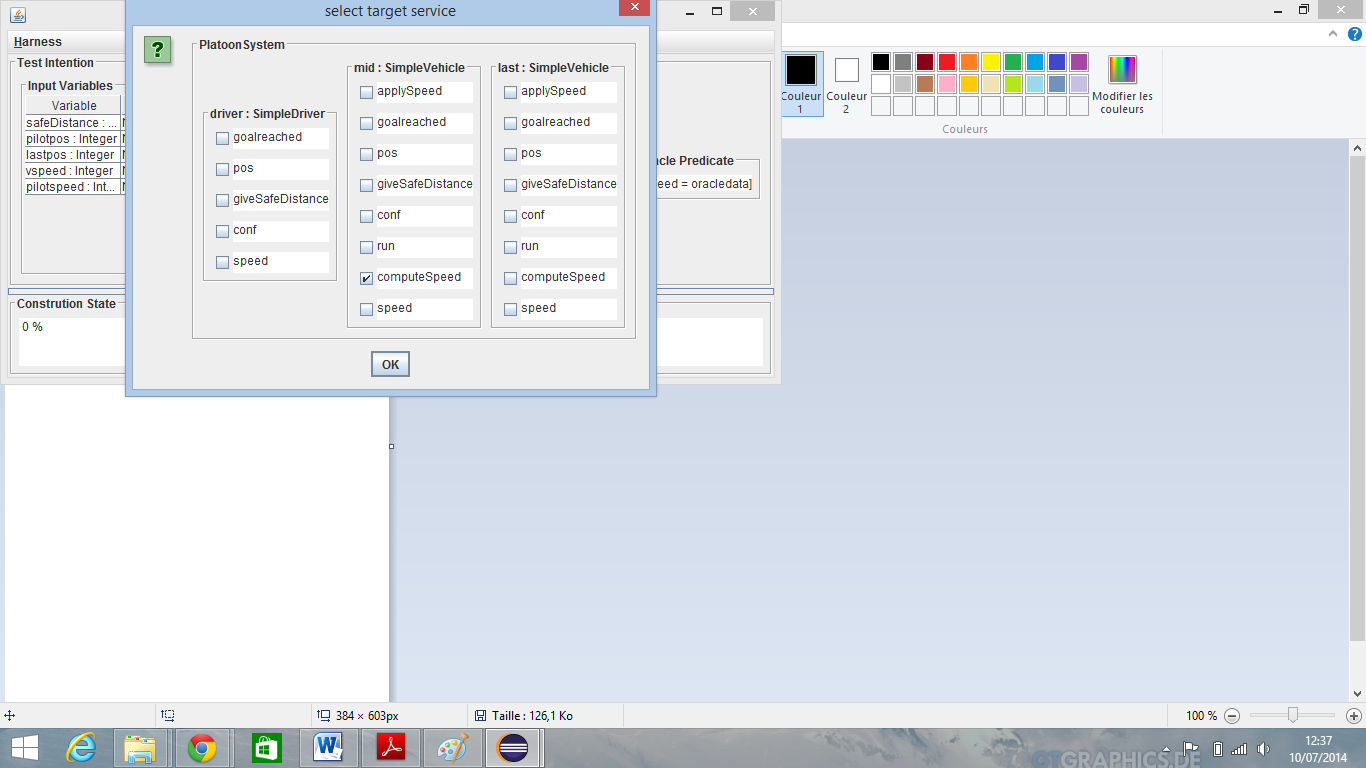Click the zoom in plus icon
Screen dimensions: 1366x768
point(1353,716)
